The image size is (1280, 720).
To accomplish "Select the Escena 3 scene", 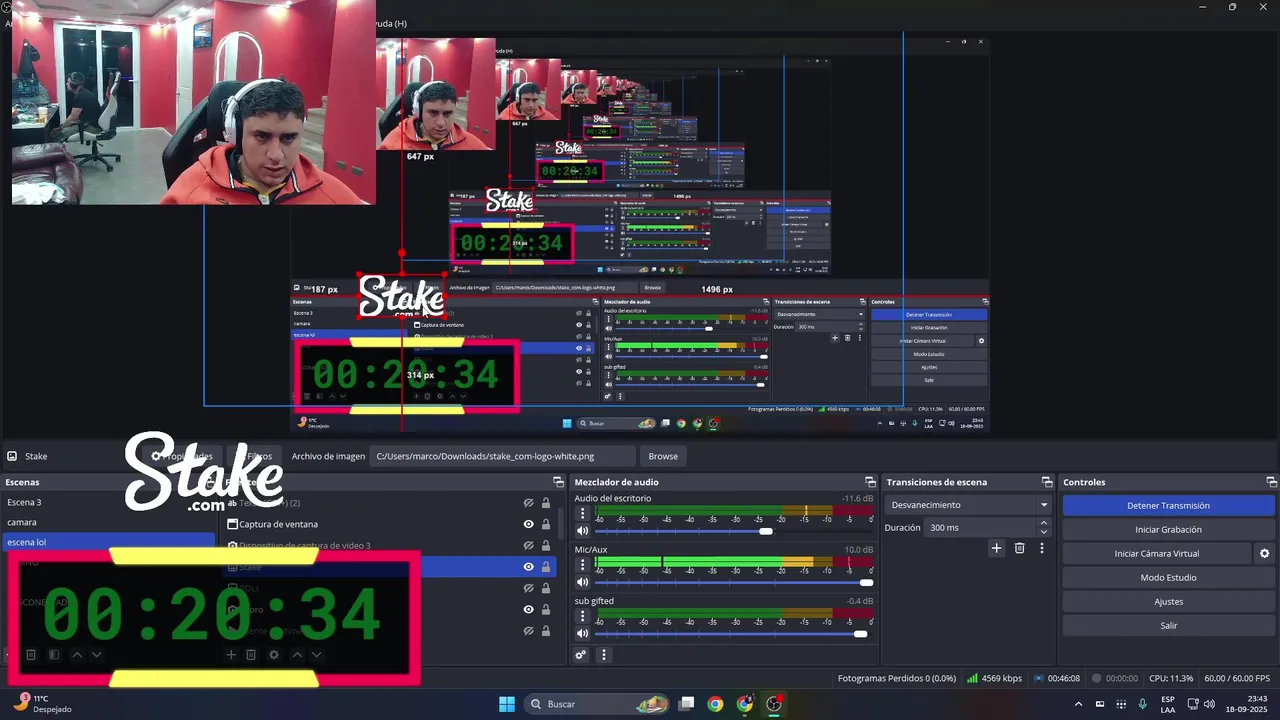I will [x=108, y=502].
